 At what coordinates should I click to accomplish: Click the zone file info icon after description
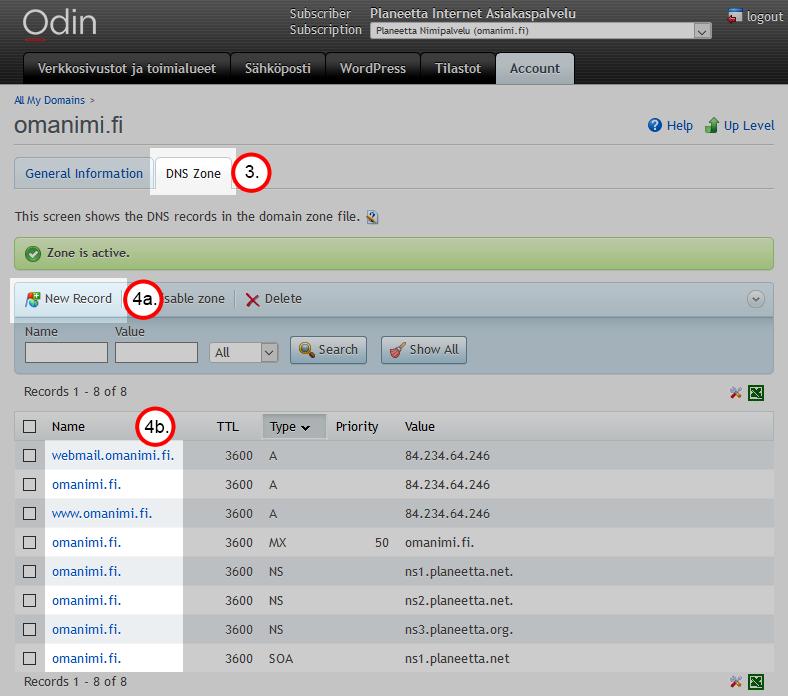pos(372,217)
